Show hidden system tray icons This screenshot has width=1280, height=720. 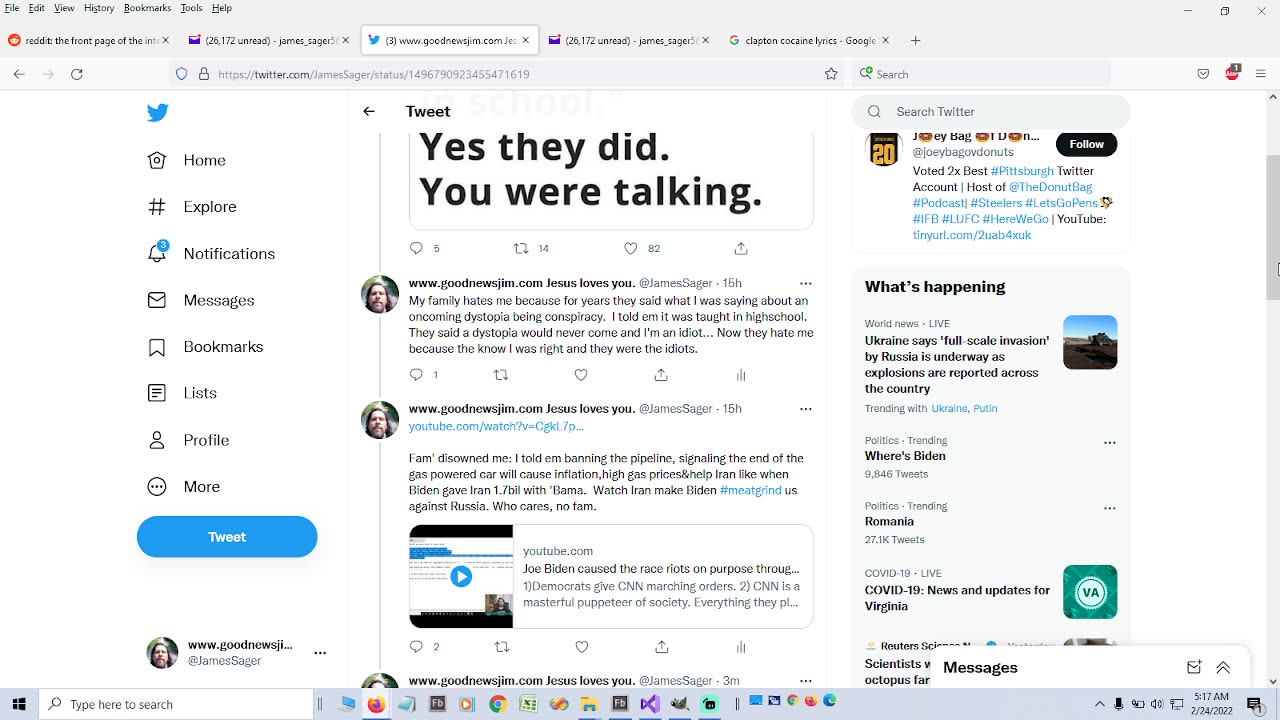pos(1100,704)
